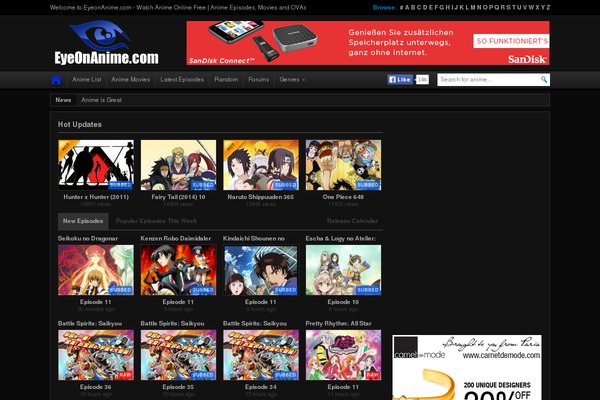Open Seikoku no Dragonar episode thumbnail
This screenshot has width=600, height=400.
coord(96,270)
